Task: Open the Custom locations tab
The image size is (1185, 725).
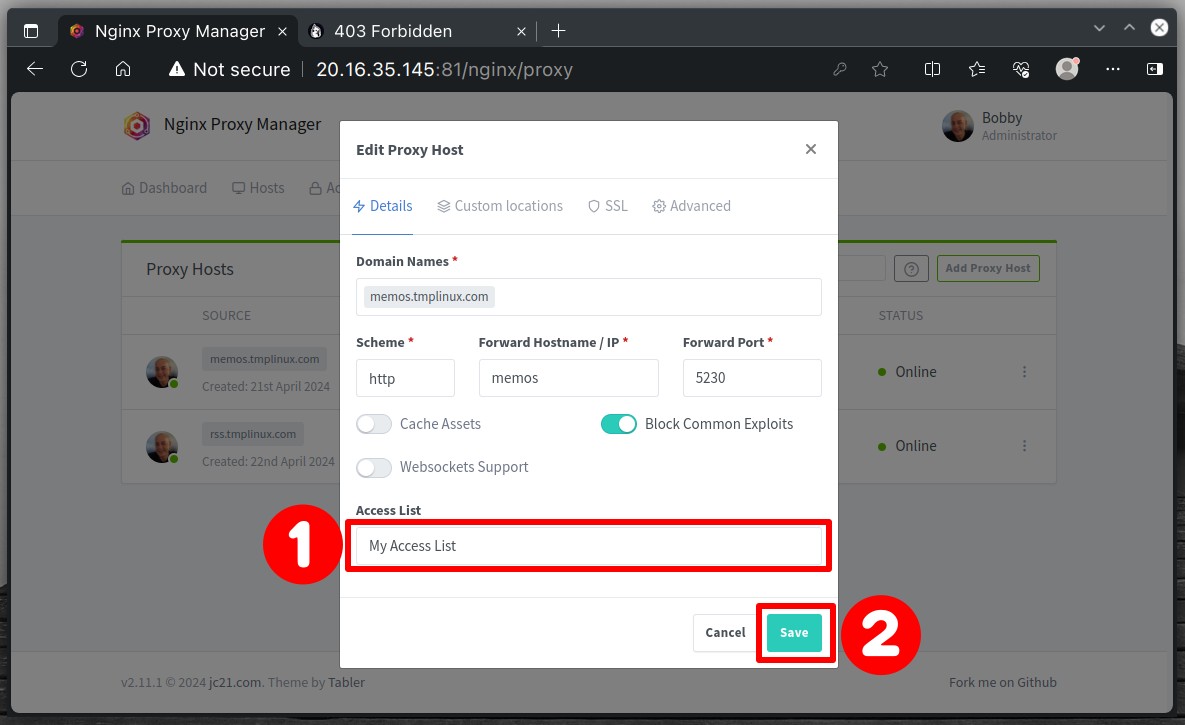Action: point(500,206)
